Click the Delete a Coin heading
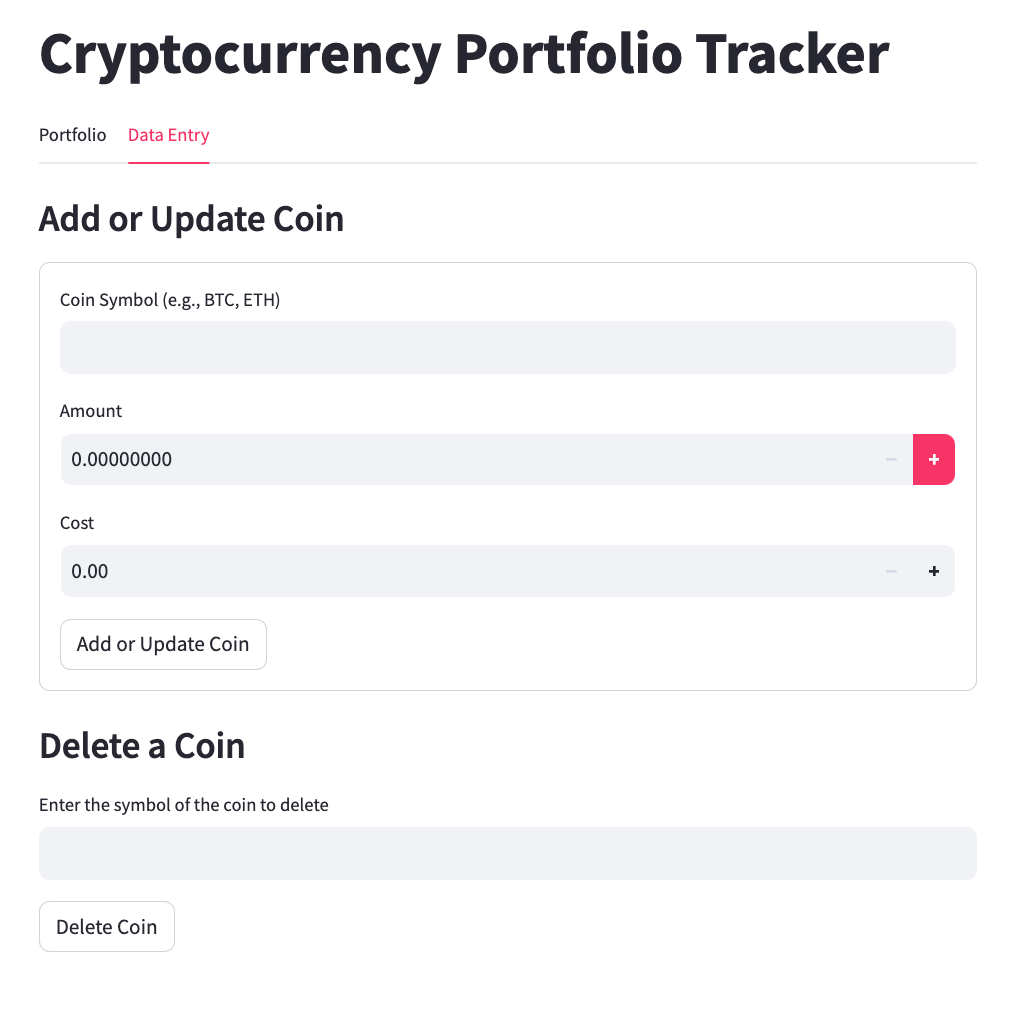This screenshot has height=1012, width=1016. pyautogui.click(x=142, y=745)
